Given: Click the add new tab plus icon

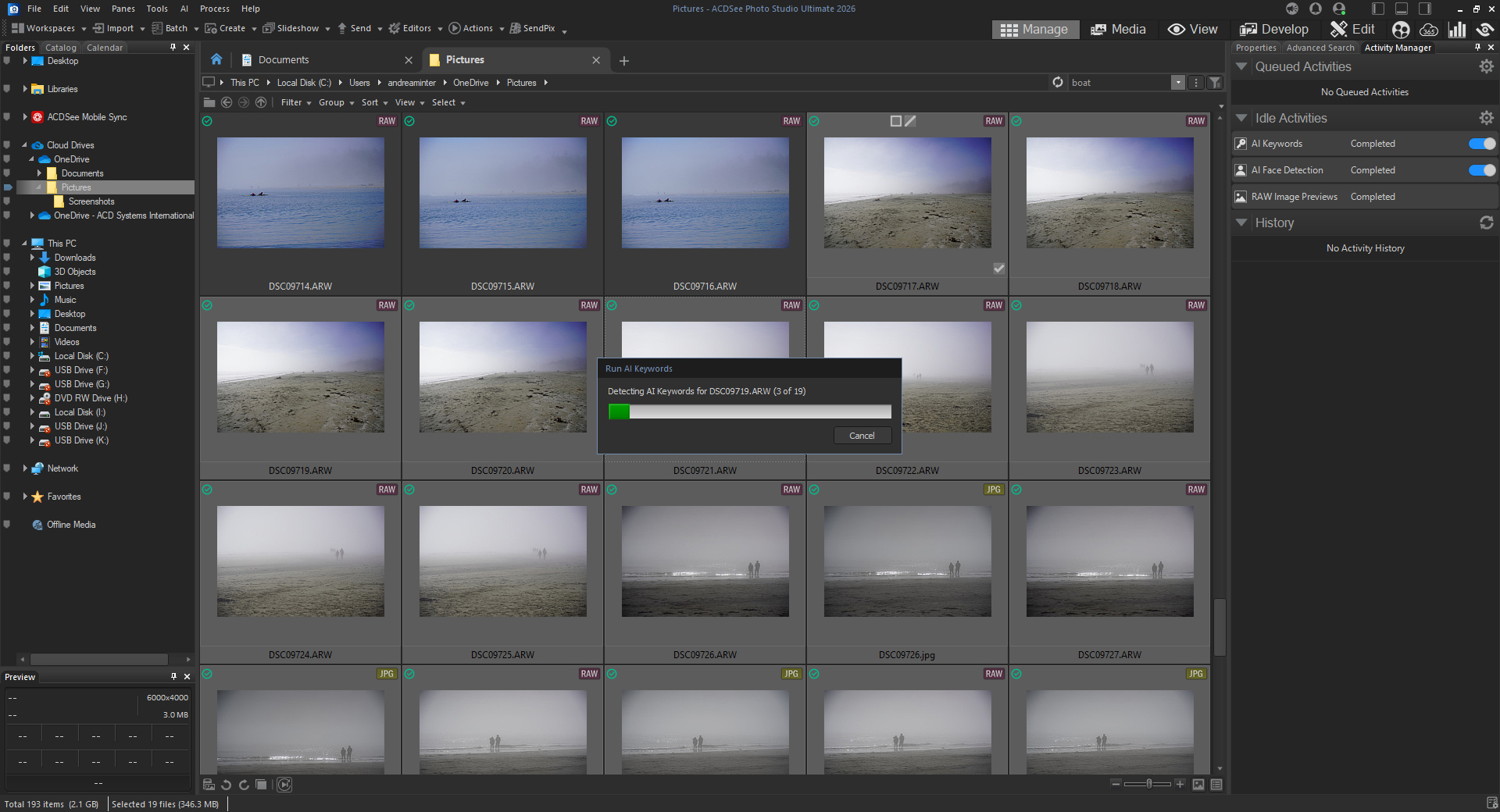Looking at the screenshot, I should 624,61.
